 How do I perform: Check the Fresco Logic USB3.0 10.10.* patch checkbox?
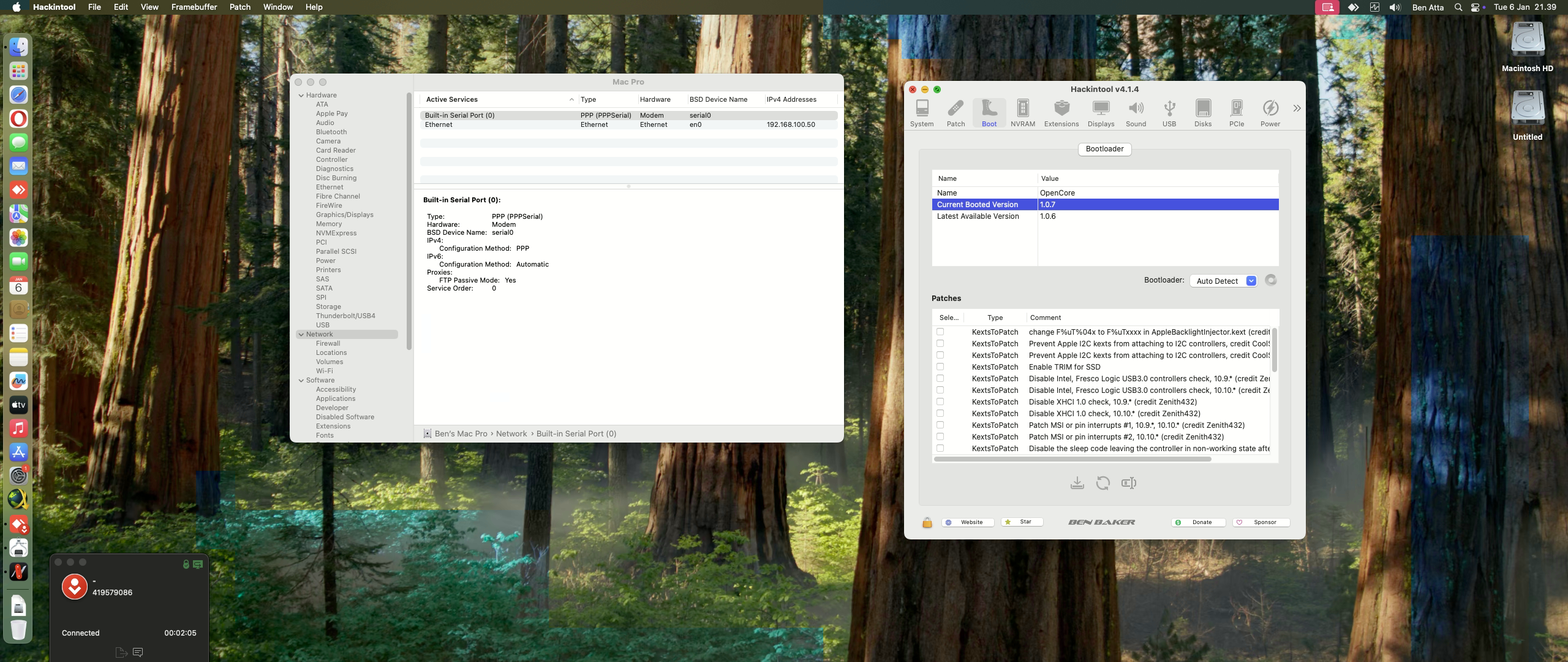(940, 390)
